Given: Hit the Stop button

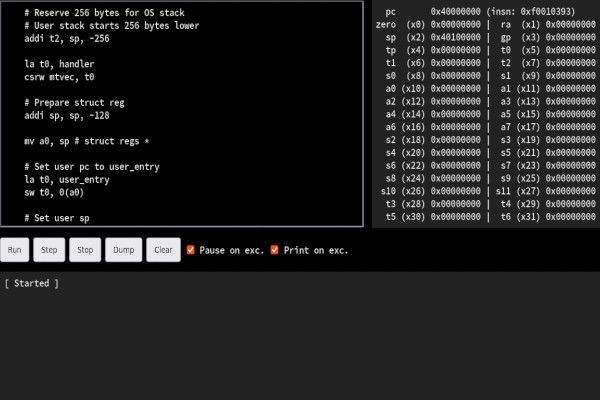Looking at the screenshot, I should pyautogui.click(x=86, y=250).
